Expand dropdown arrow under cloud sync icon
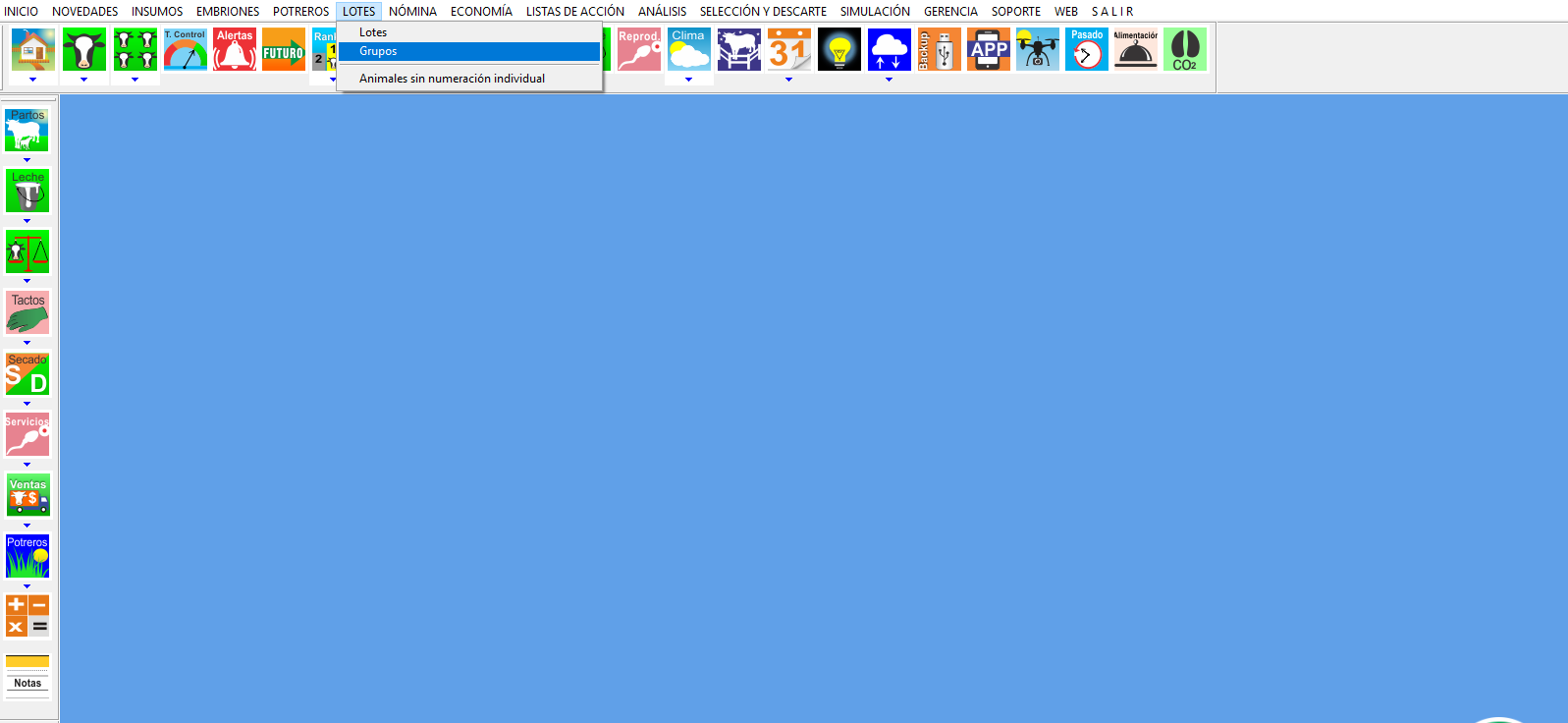 889,80
